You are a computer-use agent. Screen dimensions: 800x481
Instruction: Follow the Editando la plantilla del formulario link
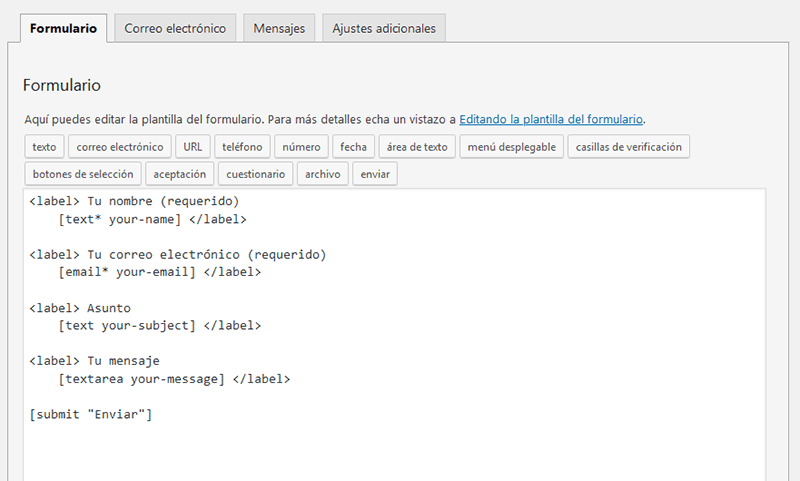click(551, 119)
